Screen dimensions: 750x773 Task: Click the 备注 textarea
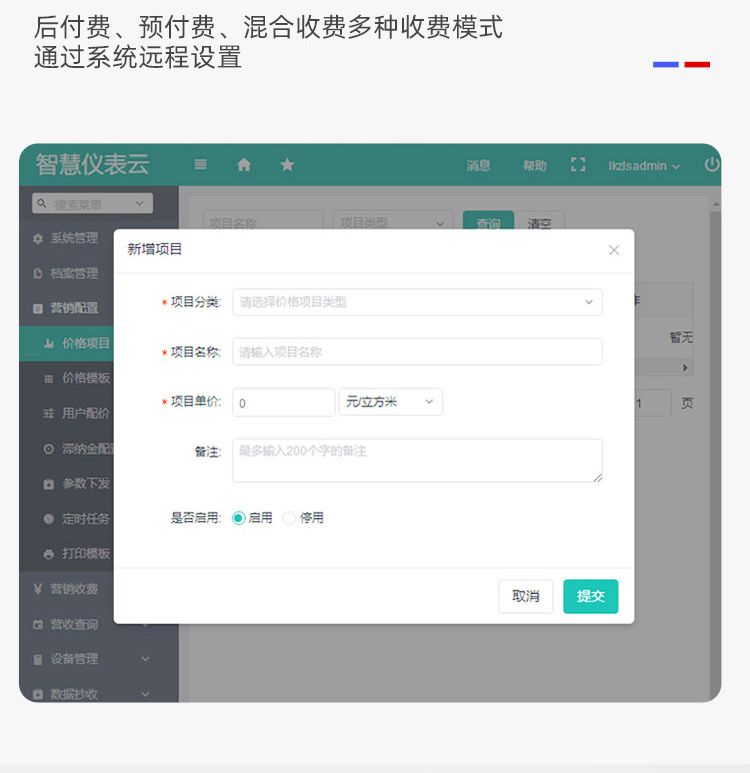coord(417,460)
